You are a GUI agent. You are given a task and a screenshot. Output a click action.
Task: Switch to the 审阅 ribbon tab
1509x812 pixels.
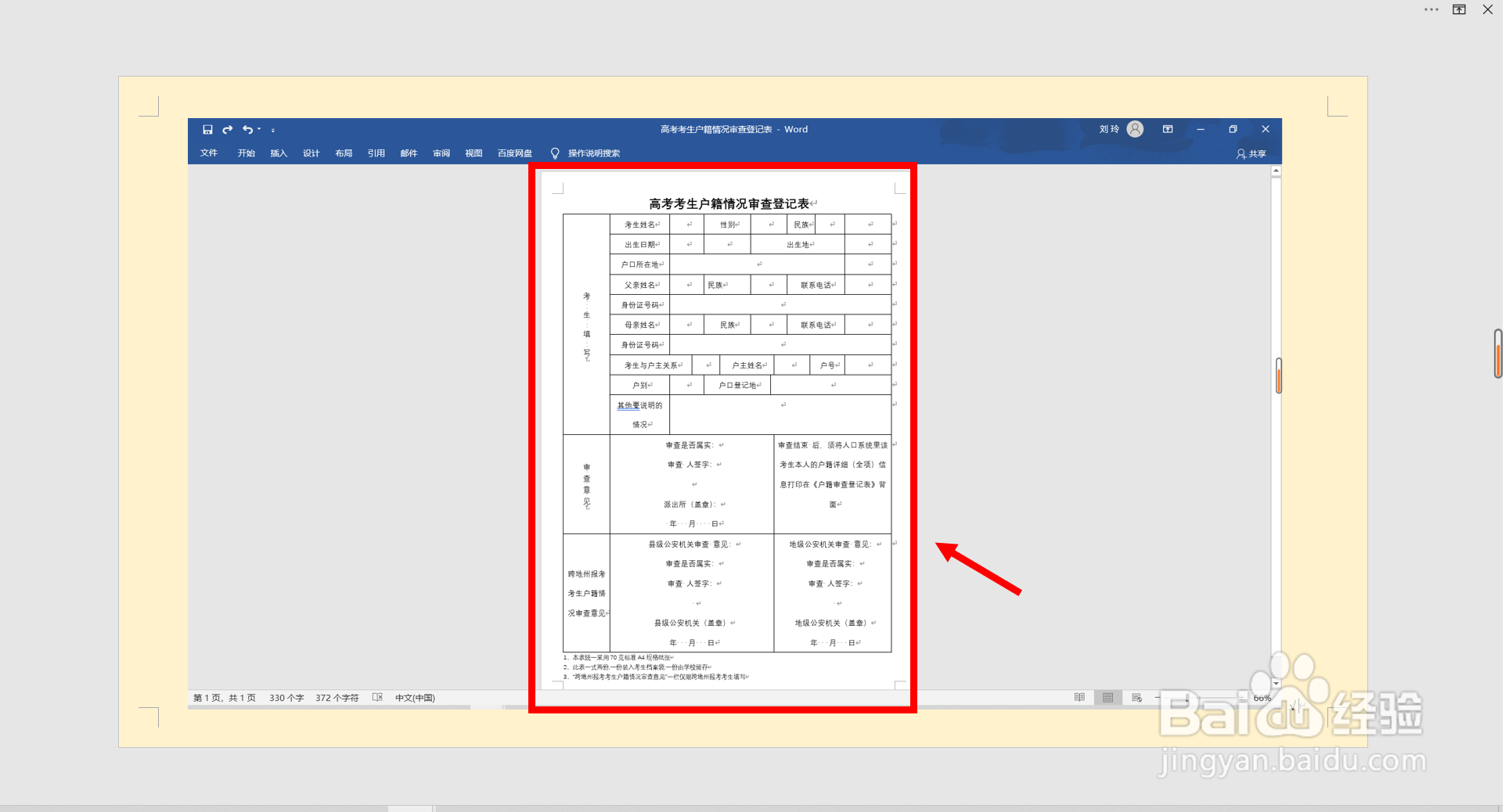(x=441, y=153)
